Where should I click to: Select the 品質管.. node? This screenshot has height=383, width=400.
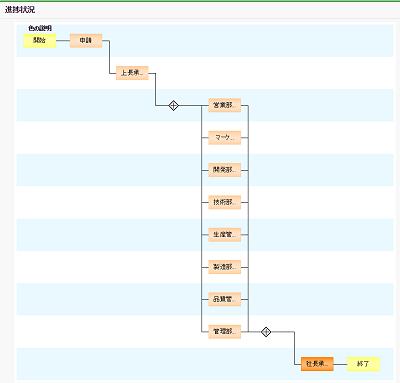pos(224,299)
